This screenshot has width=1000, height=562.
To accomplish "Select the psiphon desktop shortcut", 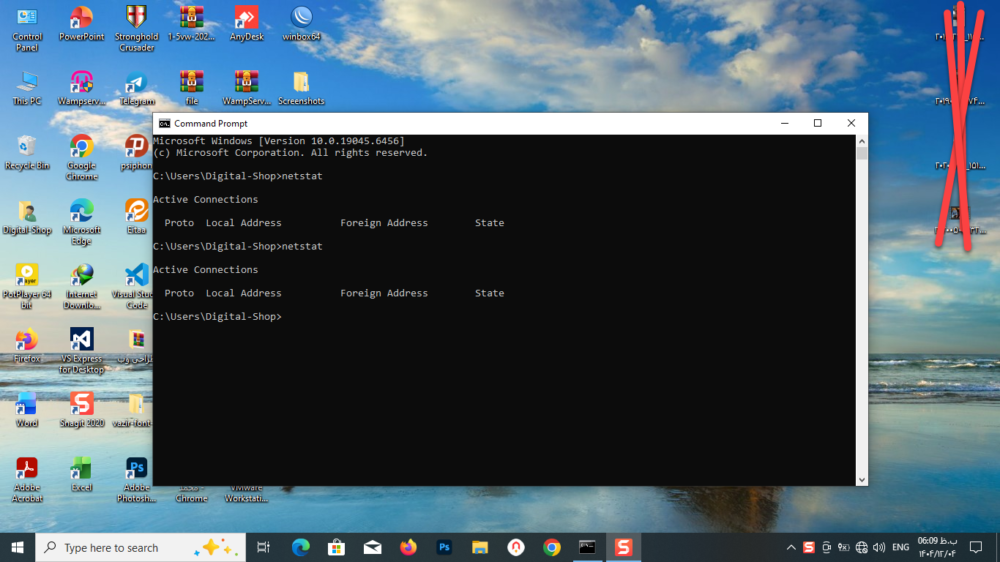I will pos(136,153).
